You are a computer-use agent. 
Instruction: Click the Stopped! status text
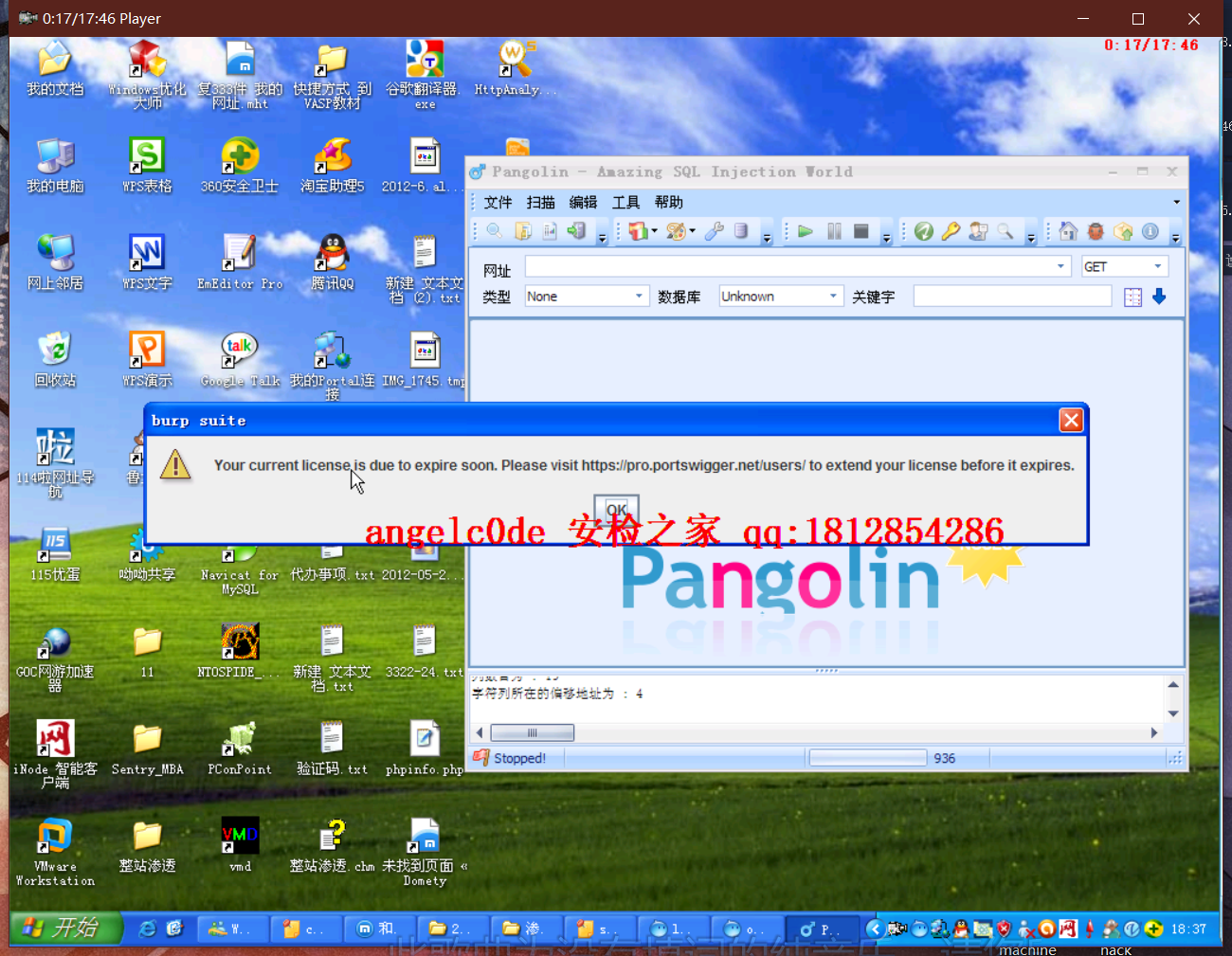[x=519, y=758]
